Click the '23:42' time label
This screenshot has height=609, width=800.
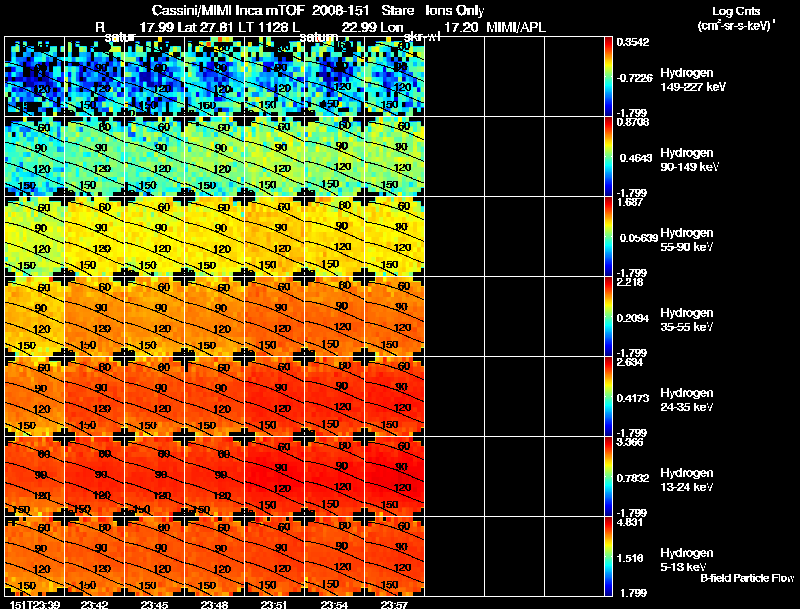[x=94, y=604]
